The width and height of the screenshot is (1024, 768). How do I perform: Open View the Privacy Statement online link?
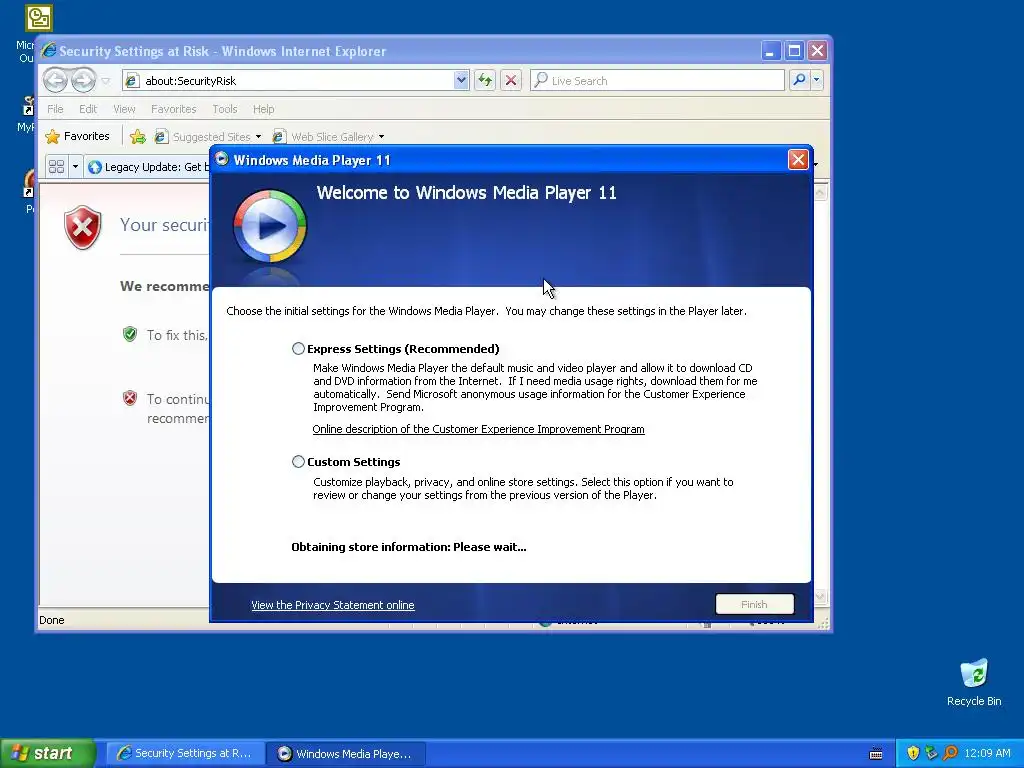(x=332, y=605)
